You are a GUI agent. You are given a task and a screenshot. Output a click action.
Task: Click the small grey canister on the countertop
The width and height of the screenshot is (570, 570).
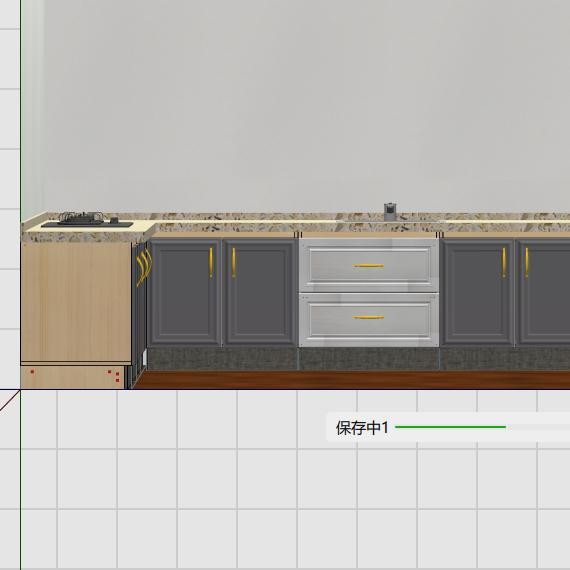(x=390, y=212)
